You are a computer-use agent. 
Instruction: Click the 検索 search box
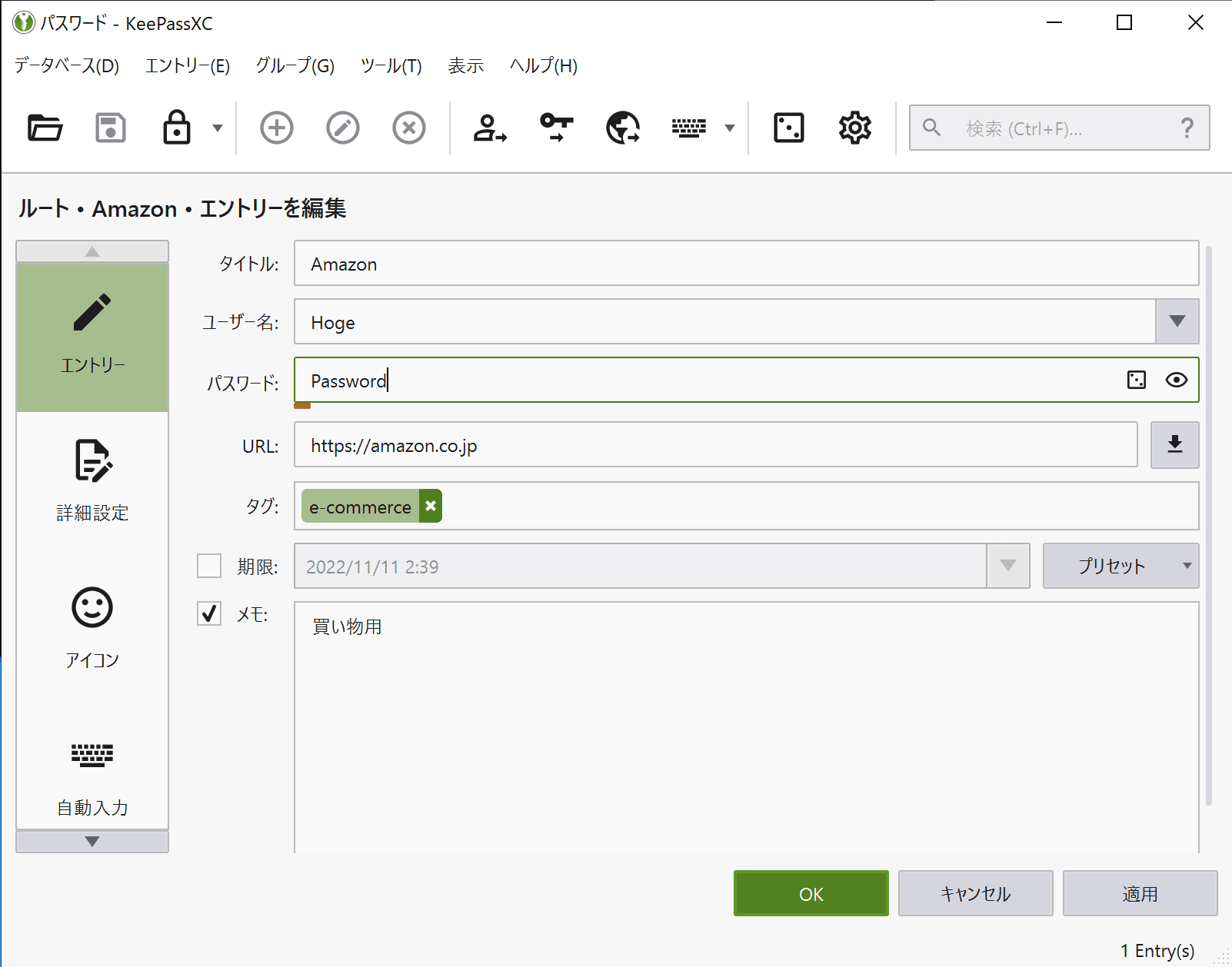pos(1060,128)
